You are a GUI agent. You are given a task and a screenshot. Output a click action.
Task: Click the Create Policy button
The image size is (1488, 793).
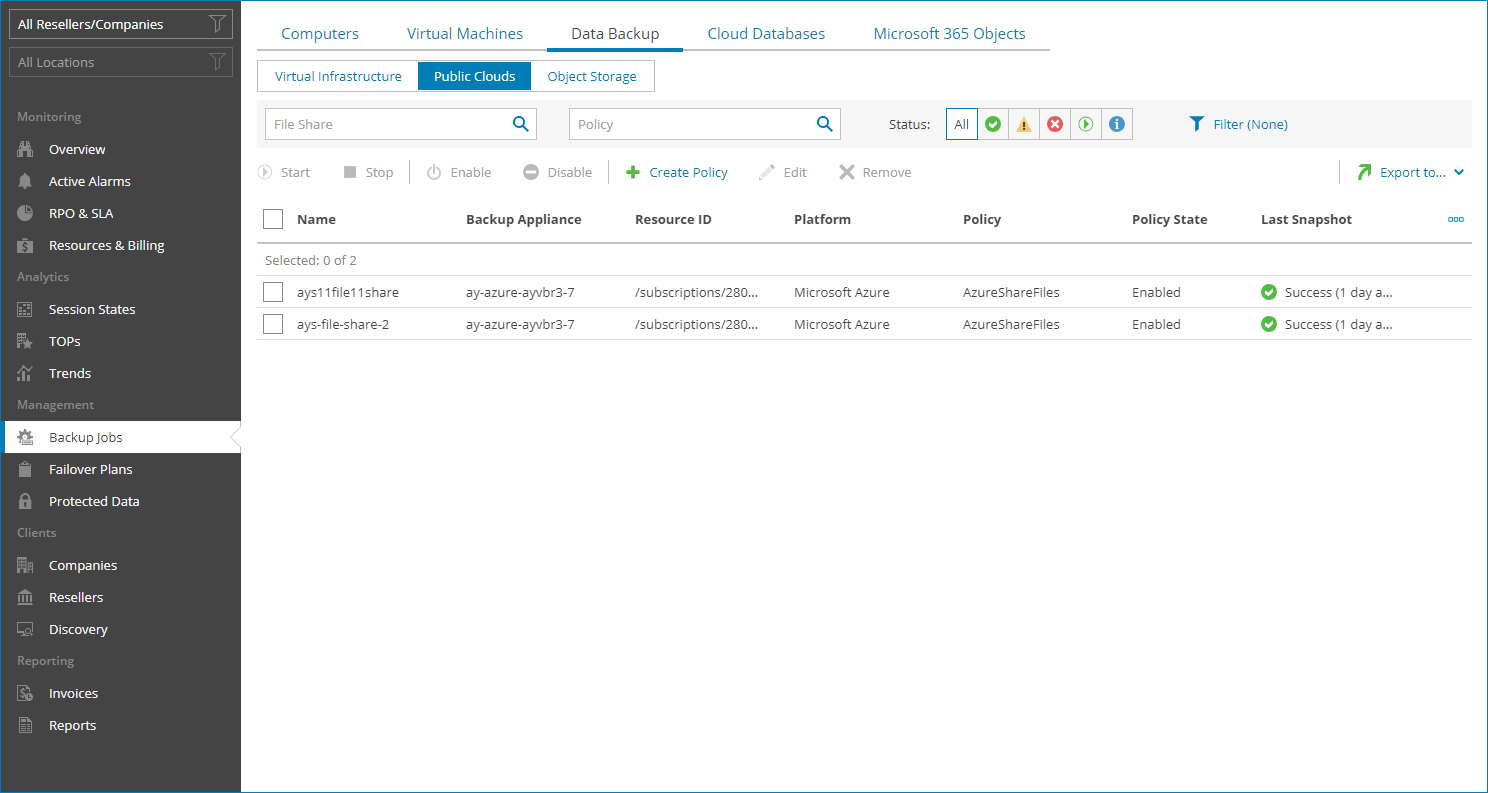[x=677, y=173]
